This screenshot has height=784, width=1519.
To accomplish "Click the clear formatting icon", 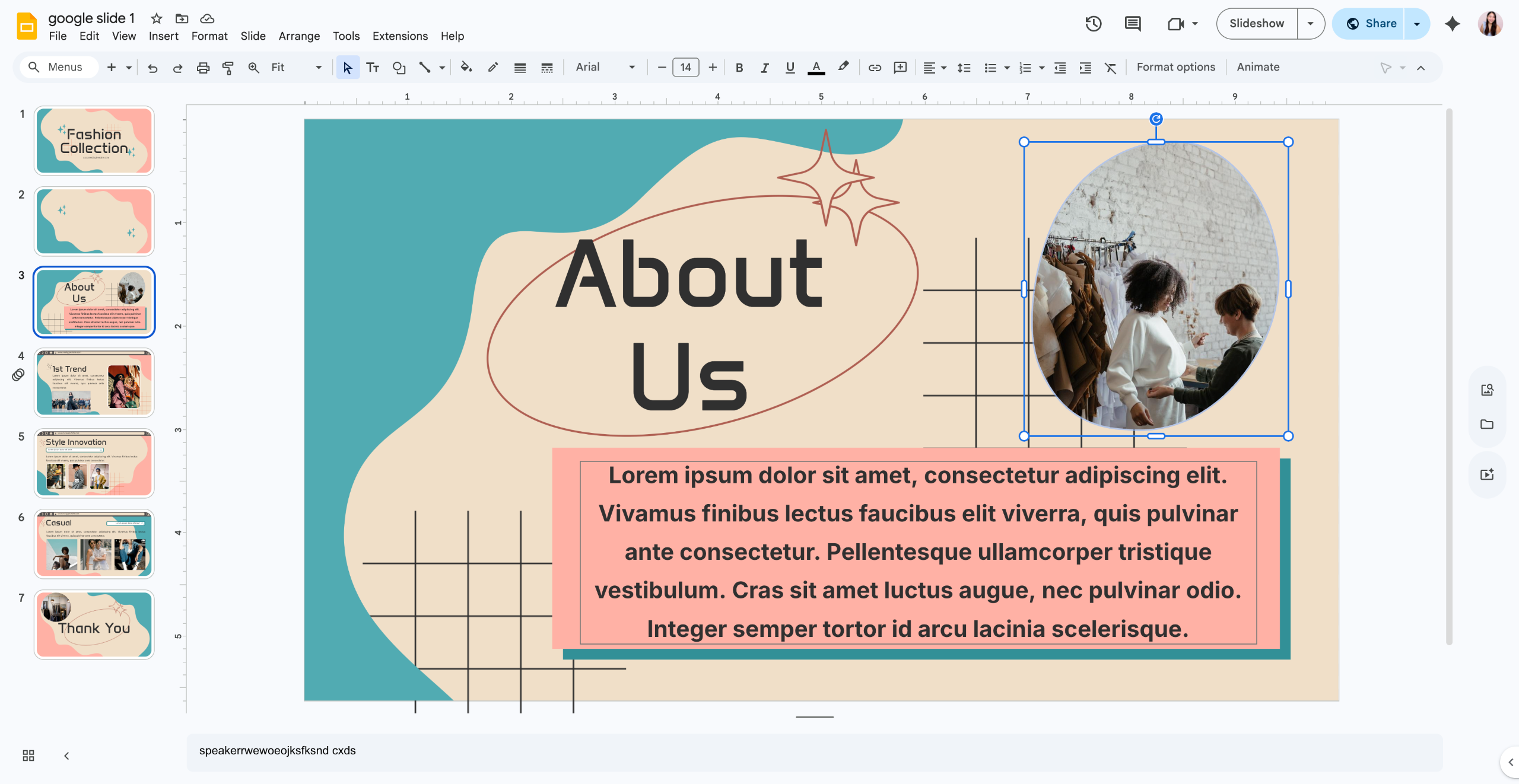I will (x=1110, y=68).
